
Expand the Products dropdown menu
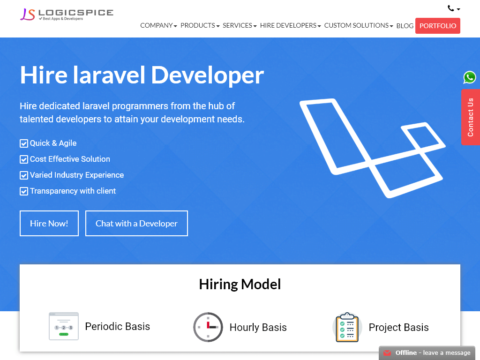200,26
